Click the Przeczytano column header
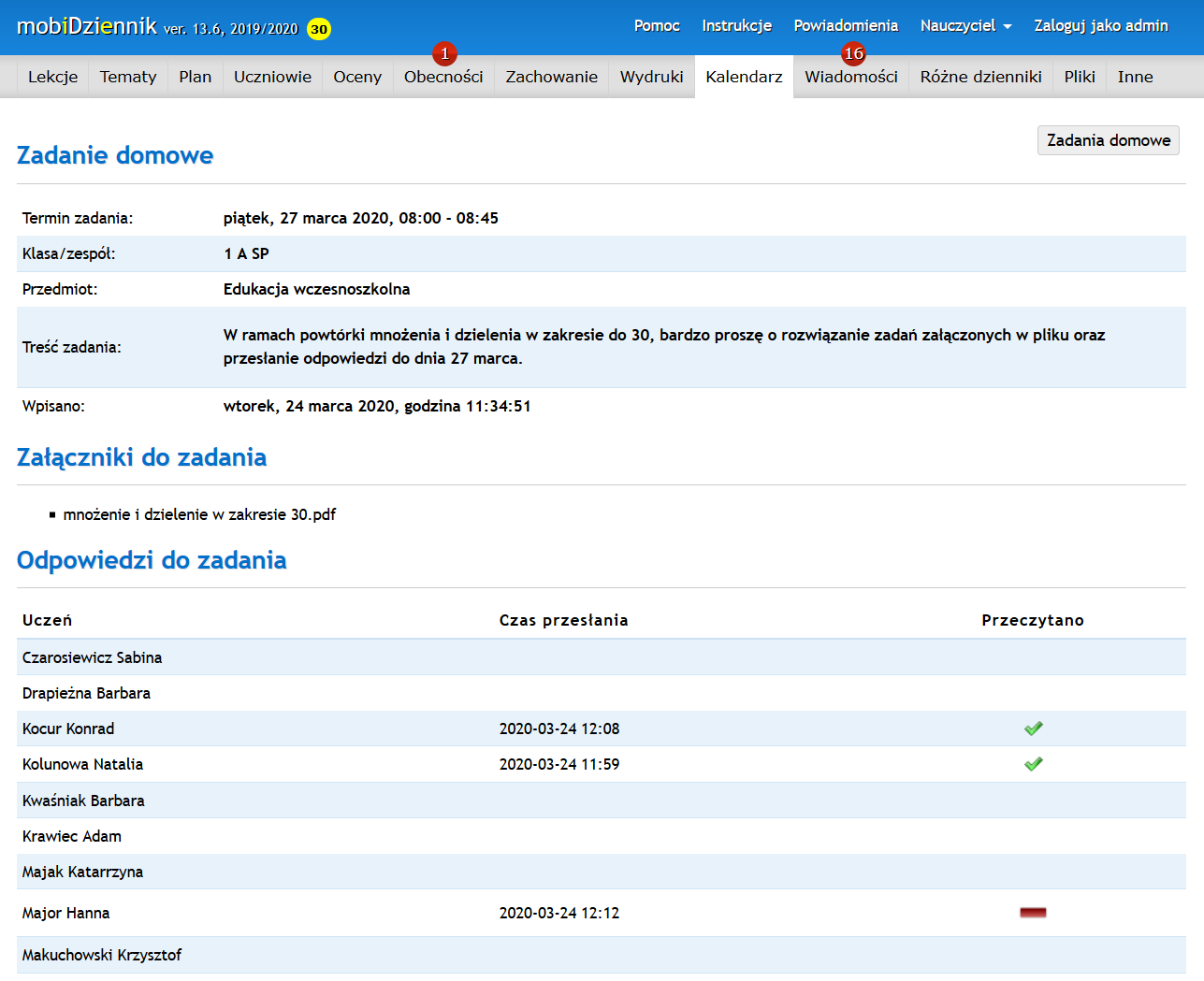Viewport: 1204px width, 981px height. [x=1033, y=620]
